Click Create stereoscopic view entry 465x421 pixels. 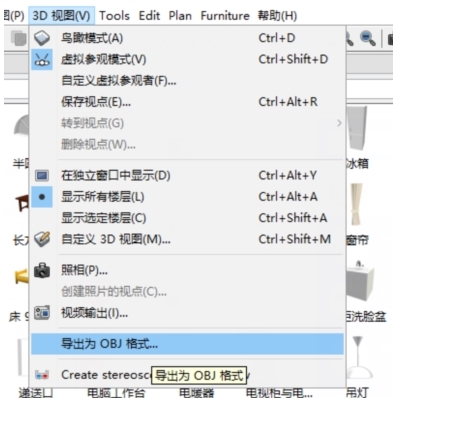click(187, 375)
